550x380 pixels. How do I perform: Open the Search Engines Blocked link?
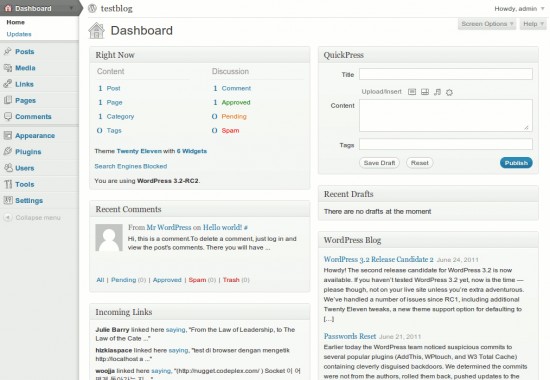[x=130, y=166]
